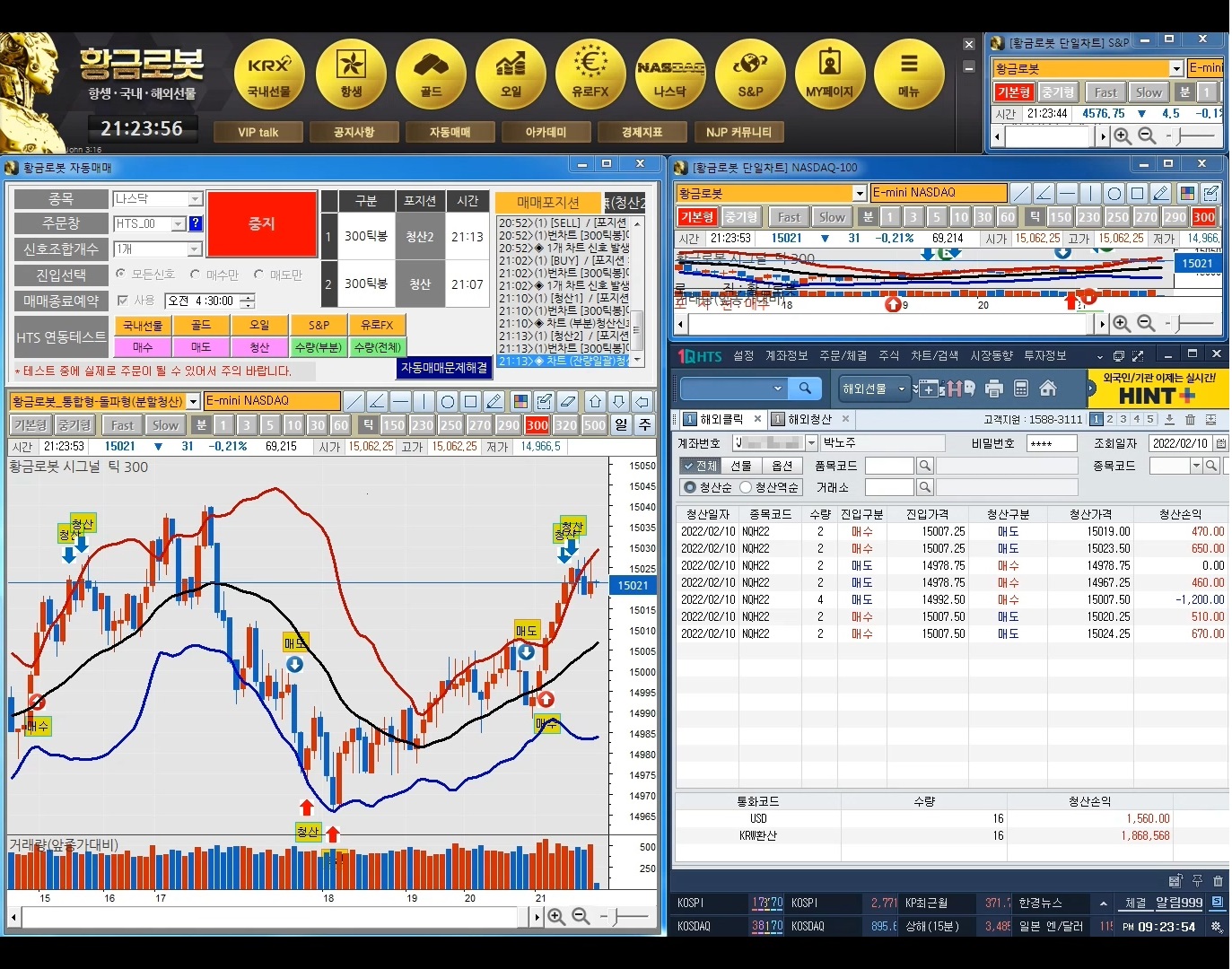Image resolution: width=1232 pixels, height=969 pixels.
Task: Expand the 황금로봇_통합형-돌파형 strategy dropdown
Action: click(x=193, y=401)
